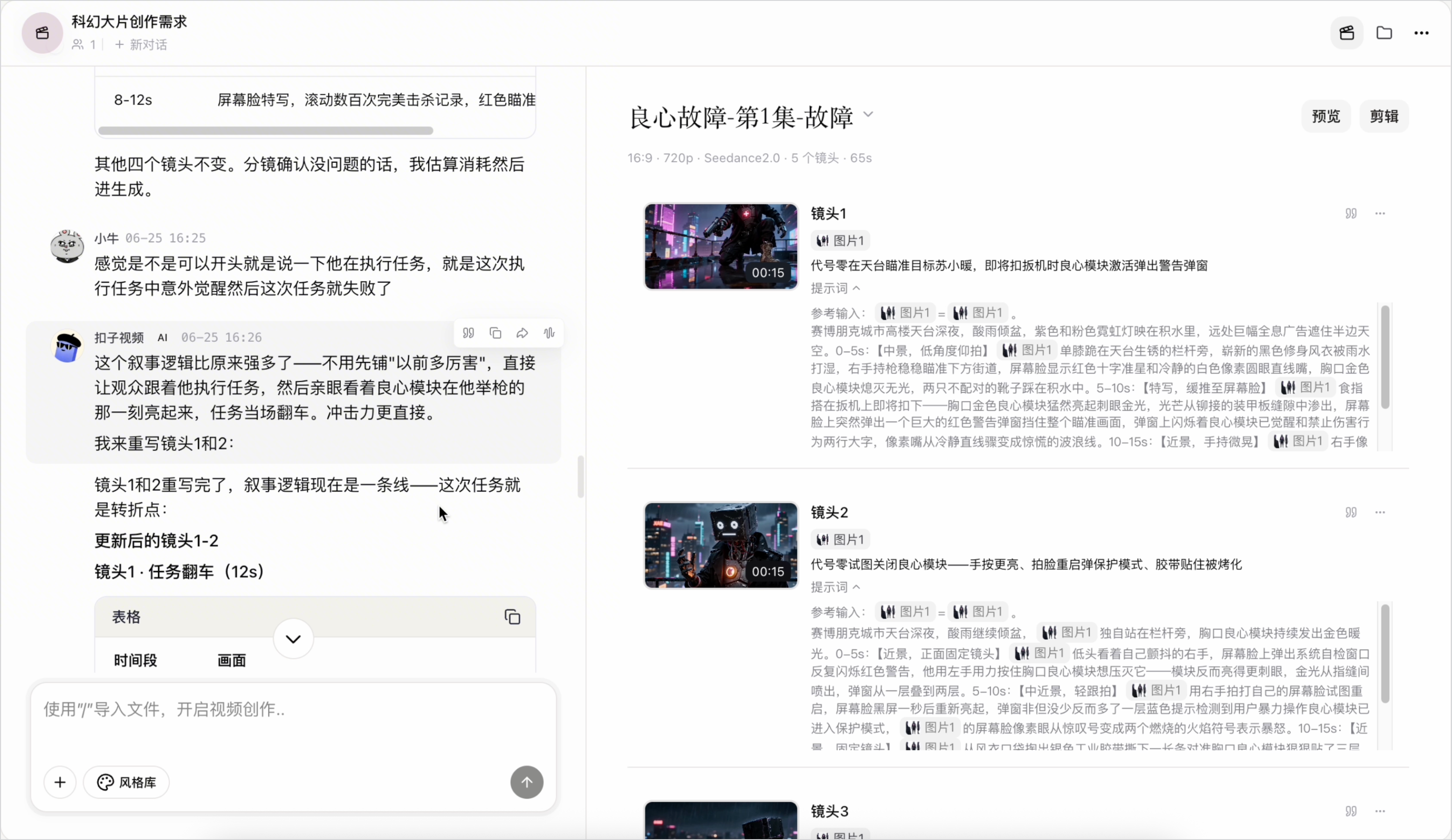
Task: Open the folder icon in the header
Action: click(1384, 33)
